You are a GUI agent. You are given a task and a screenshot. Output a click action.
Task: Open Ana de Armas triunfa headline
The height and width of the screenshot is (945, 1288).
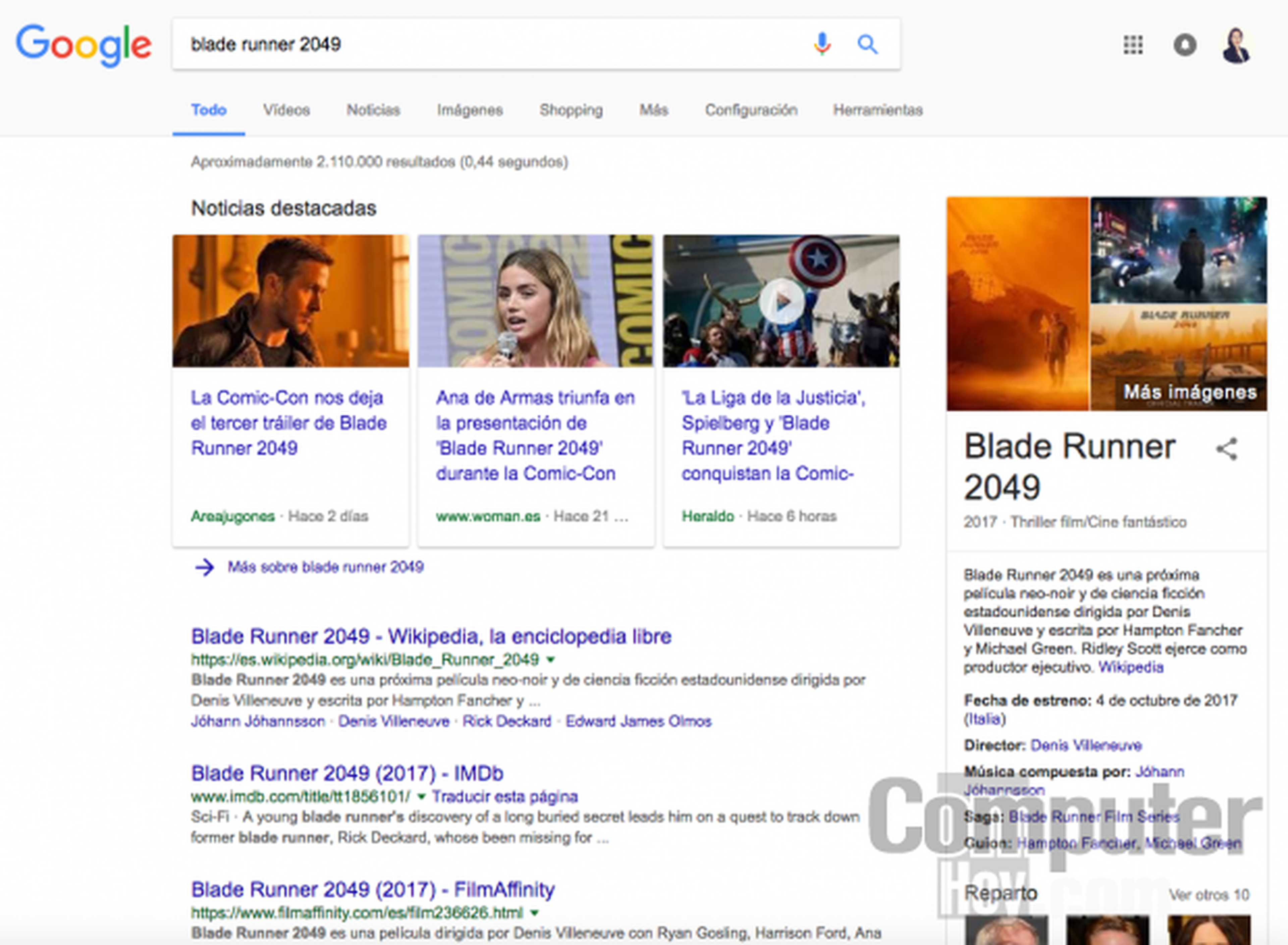tap(536, 435)
